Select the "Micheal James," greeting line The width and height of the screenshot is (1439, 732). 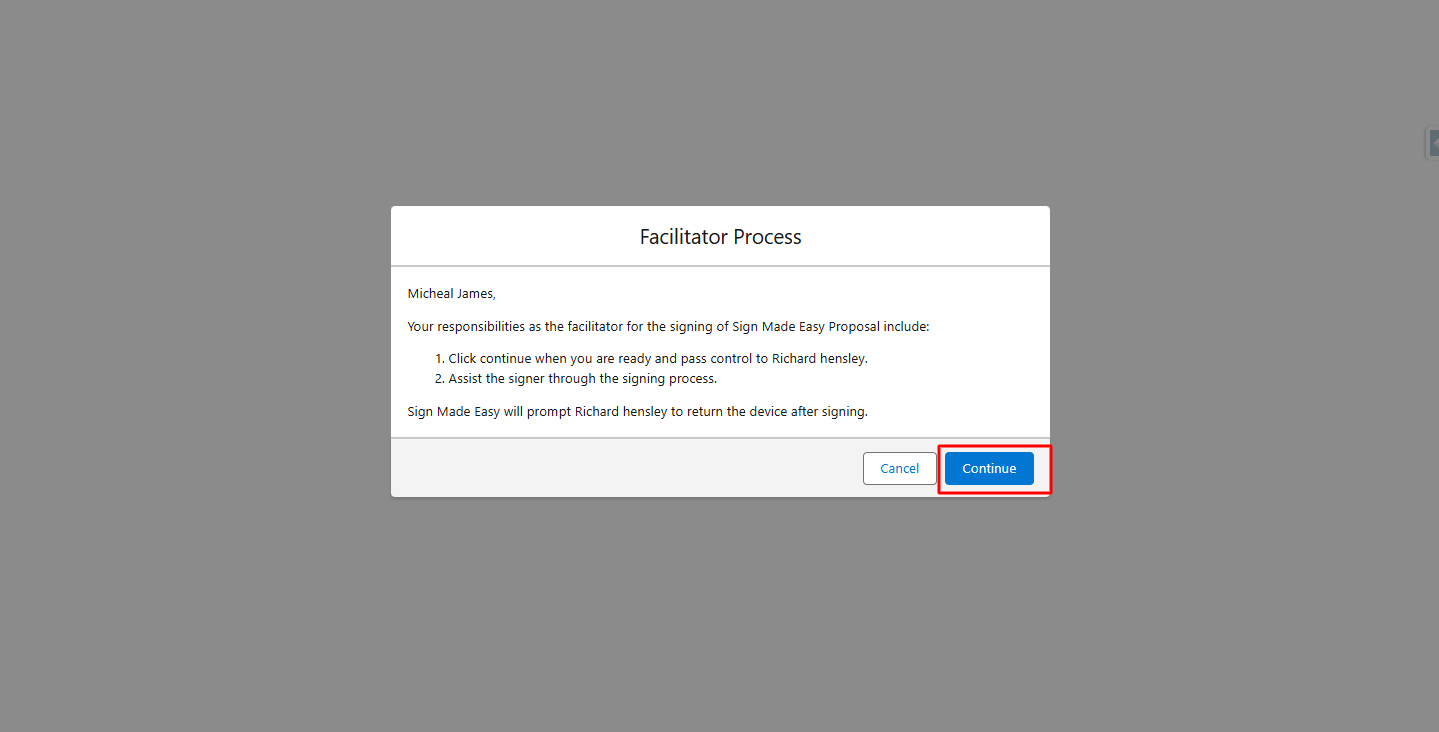point(451,294)
